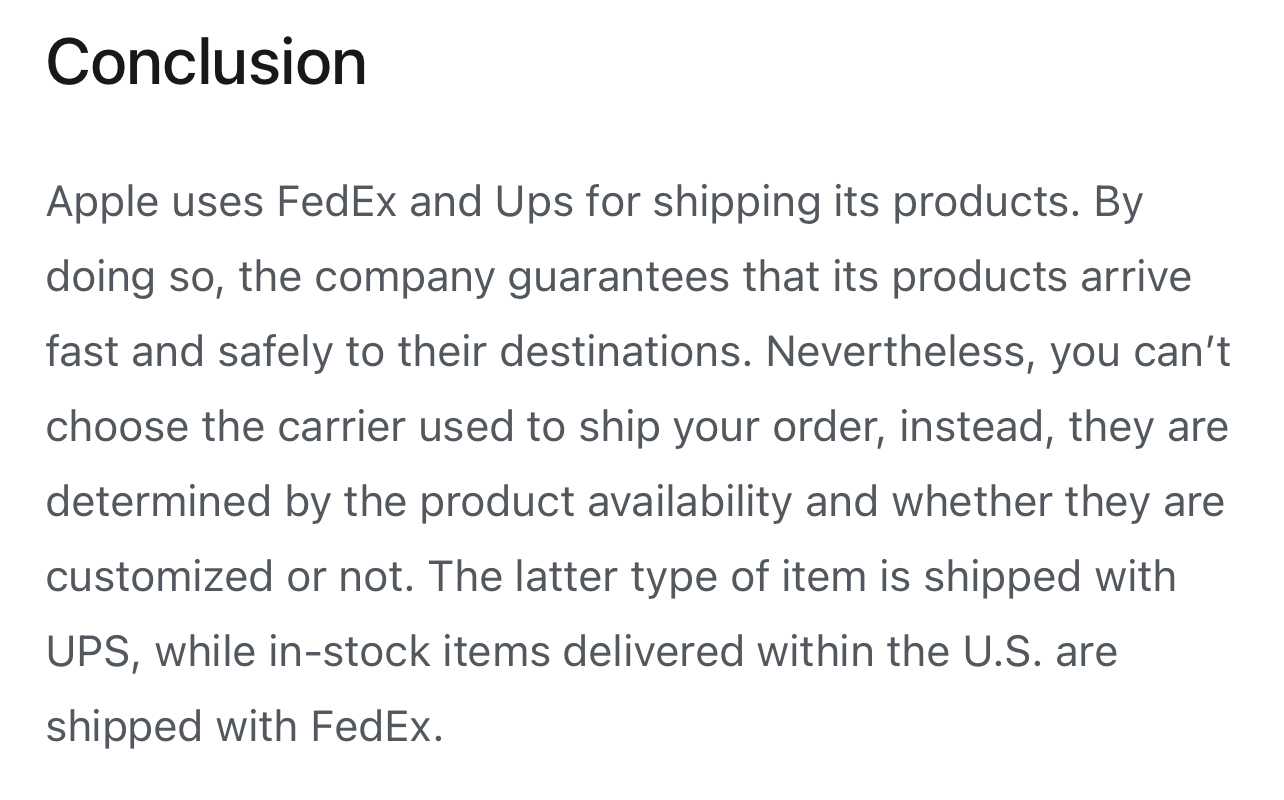Click the Conclusion heading
Viewport: 1284px width, 800px height.
pos(206,62)
